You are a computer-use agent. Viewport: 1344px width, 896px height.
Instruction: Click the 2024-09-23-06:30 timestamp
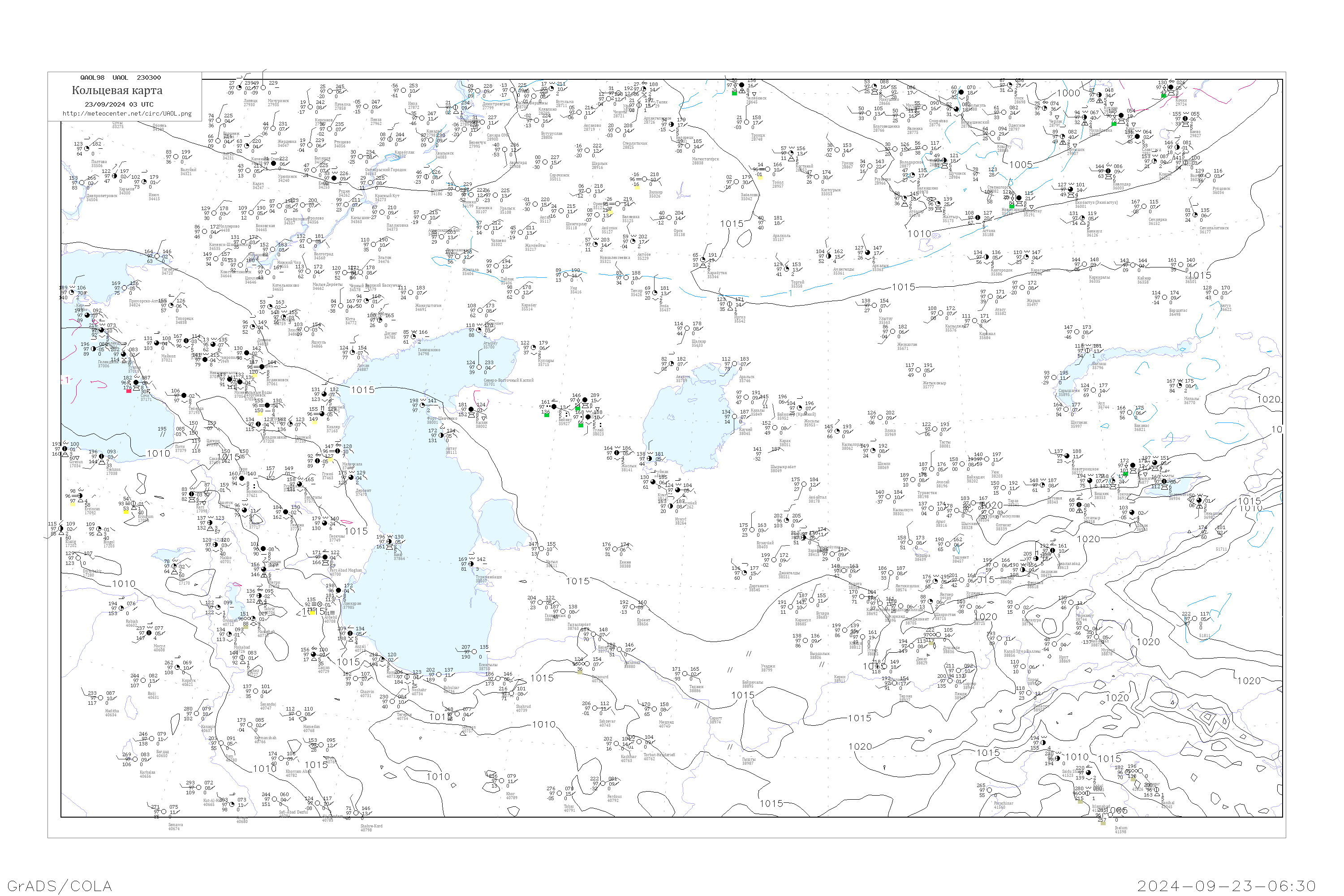coord(1226,886)
